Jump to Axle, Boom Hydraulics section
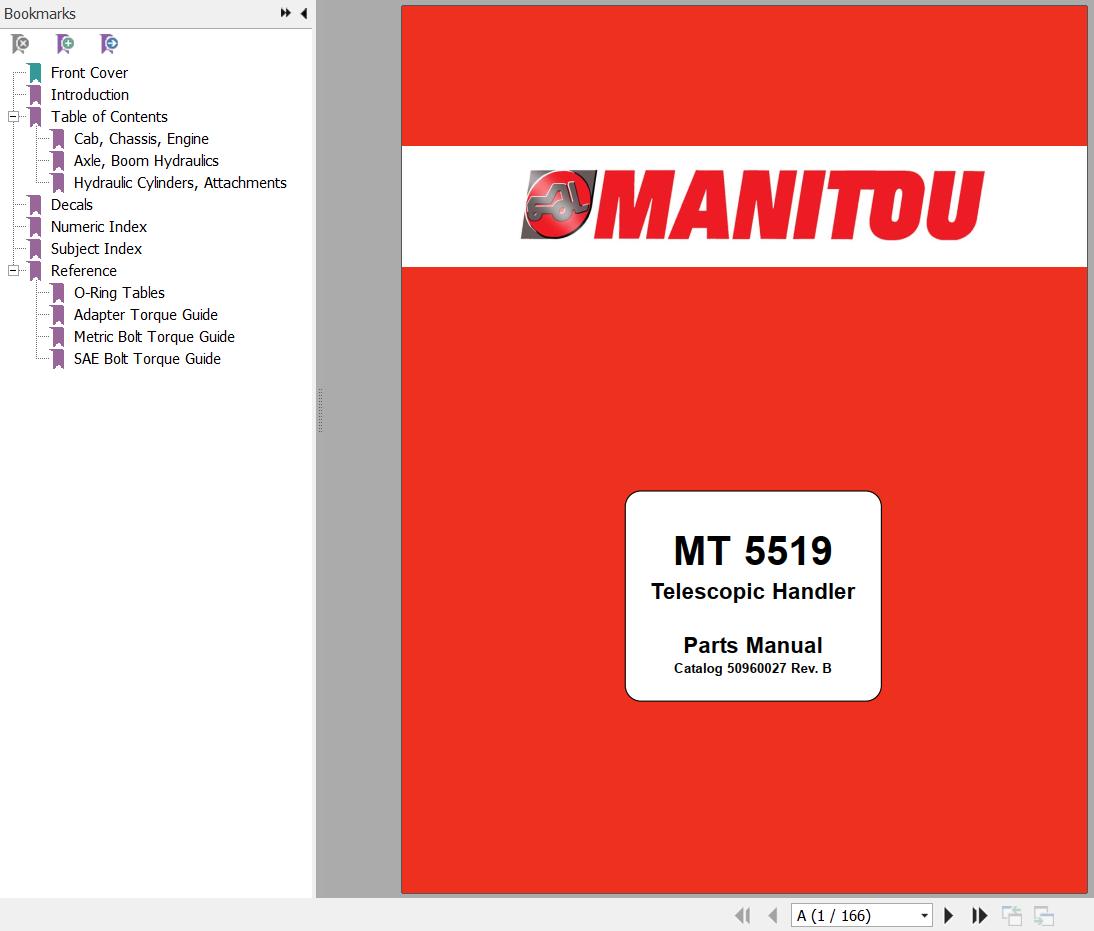1094x931 pixels. (146, 161)
